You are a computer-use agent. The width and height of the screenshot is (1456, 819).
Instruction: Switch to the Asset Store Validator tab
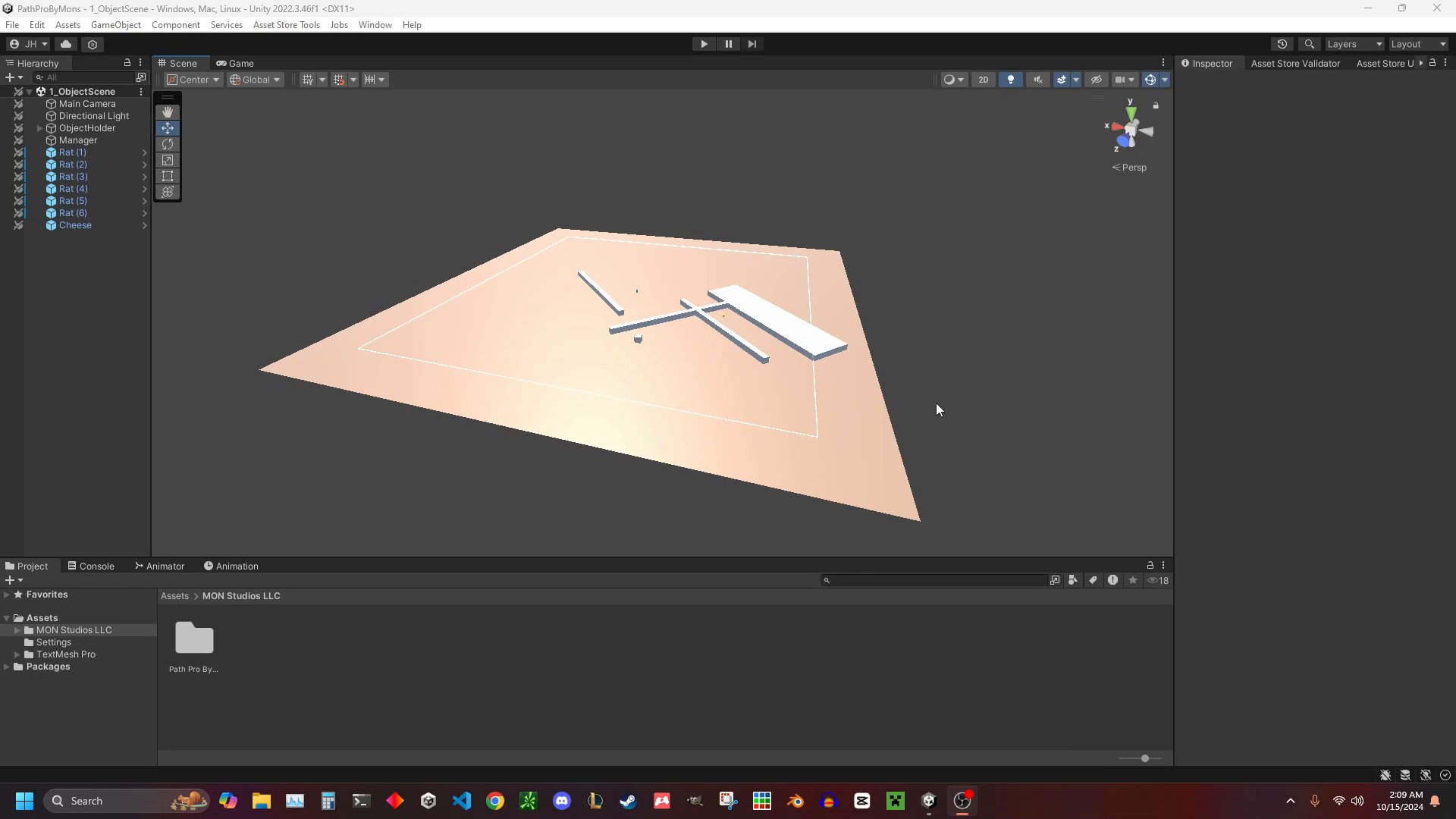(1295, 63)
